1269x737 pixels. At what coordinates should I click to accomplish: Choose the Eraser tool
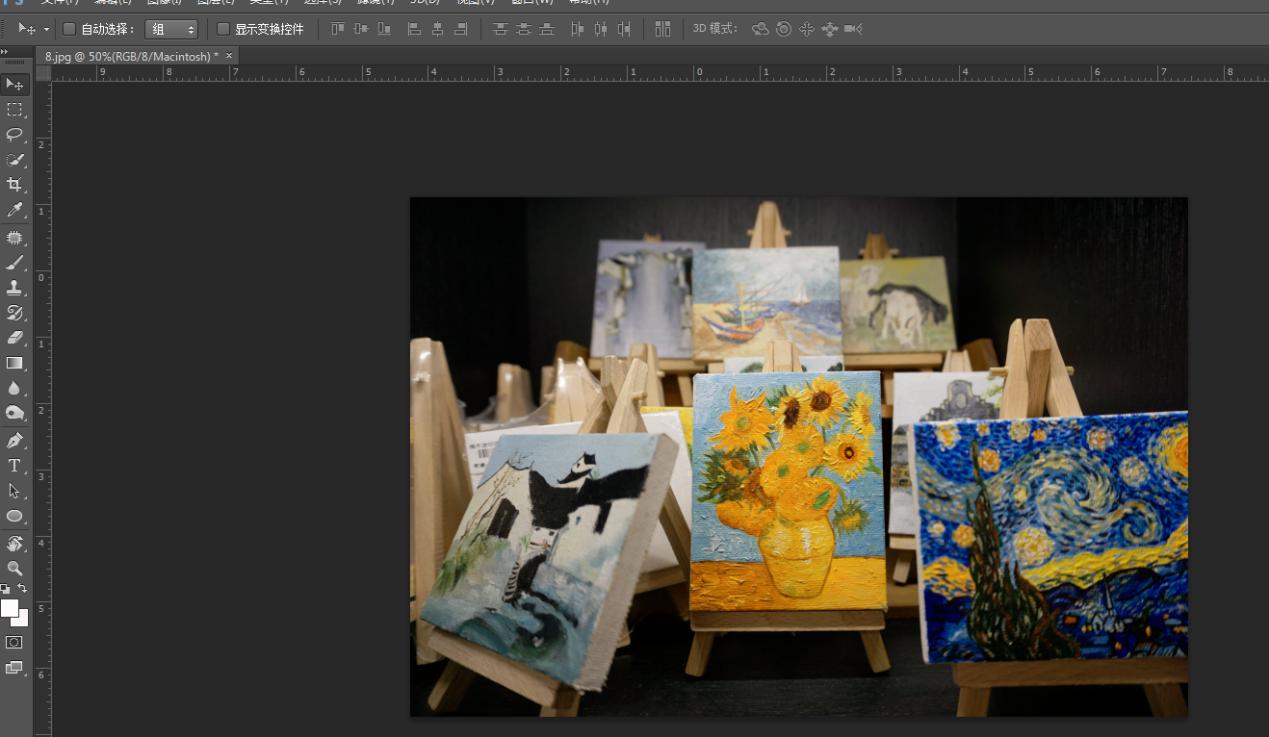(x=14, y=338)
